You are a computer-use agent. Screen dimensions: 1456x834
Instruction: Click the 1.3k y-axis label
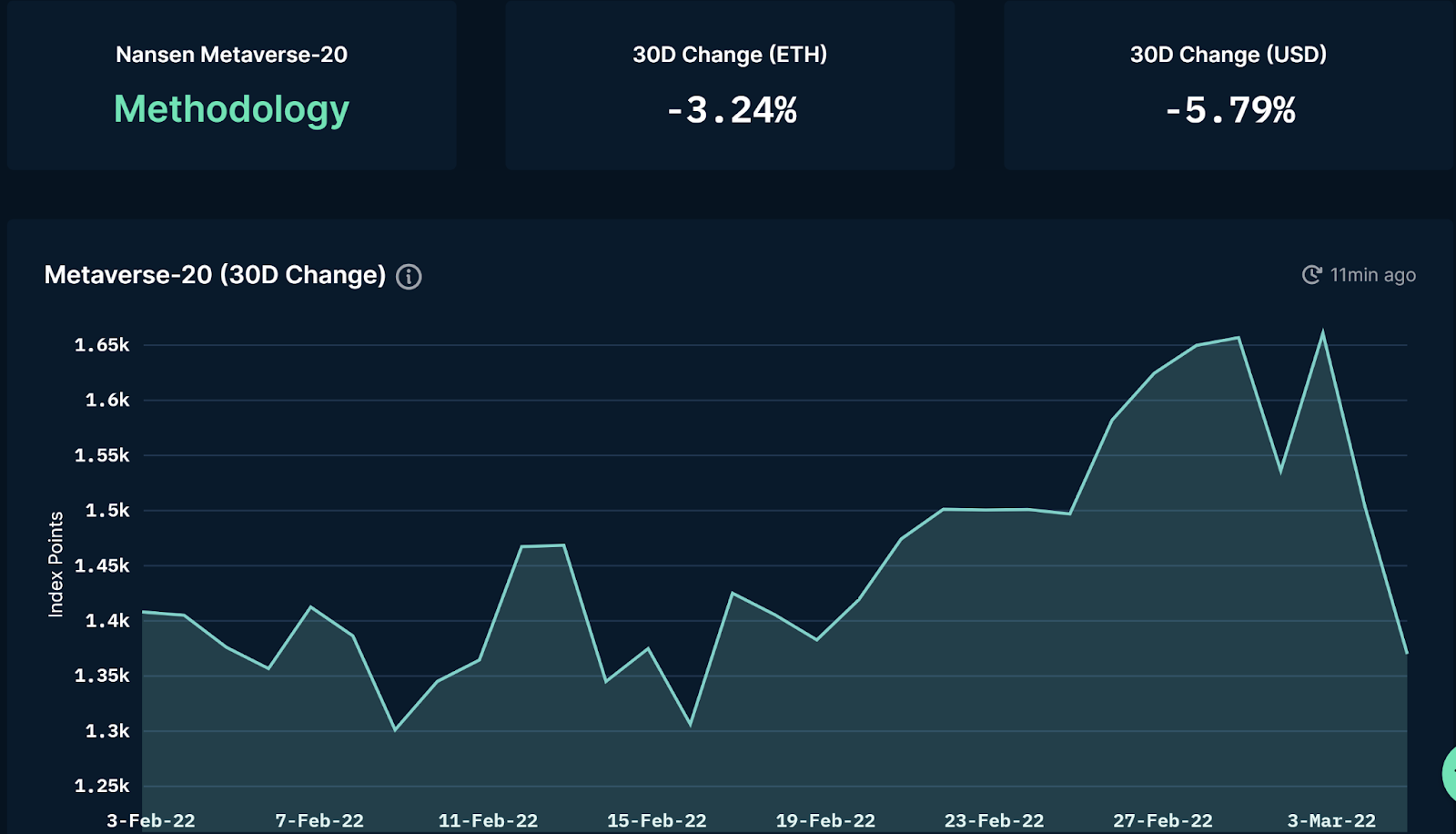coord(107,731)
